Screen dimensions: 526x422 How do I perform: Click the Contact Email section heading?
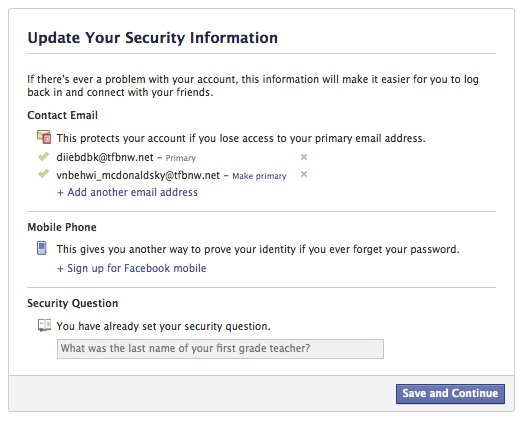(62, 115)
